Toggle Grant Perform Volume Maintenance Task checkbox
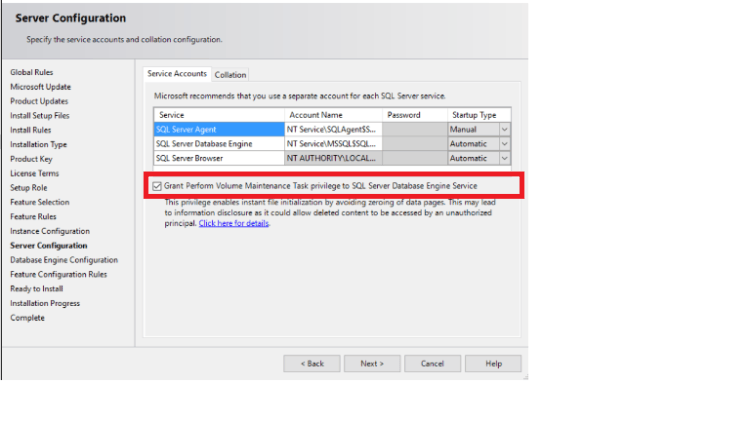Image resolution: width=750 pixels, height=421 pixels. pyautogui.click(x=157, y=186)
